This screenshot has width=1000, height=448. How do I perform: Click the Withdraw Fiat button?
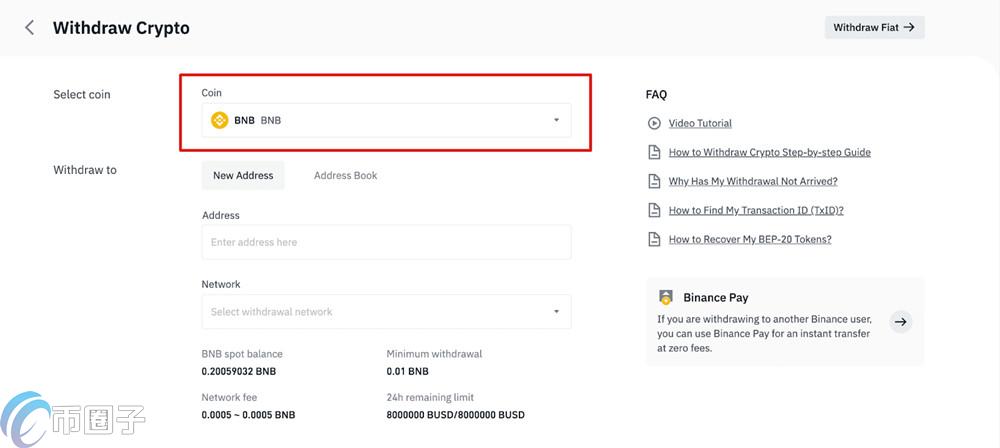click(874, 27)
